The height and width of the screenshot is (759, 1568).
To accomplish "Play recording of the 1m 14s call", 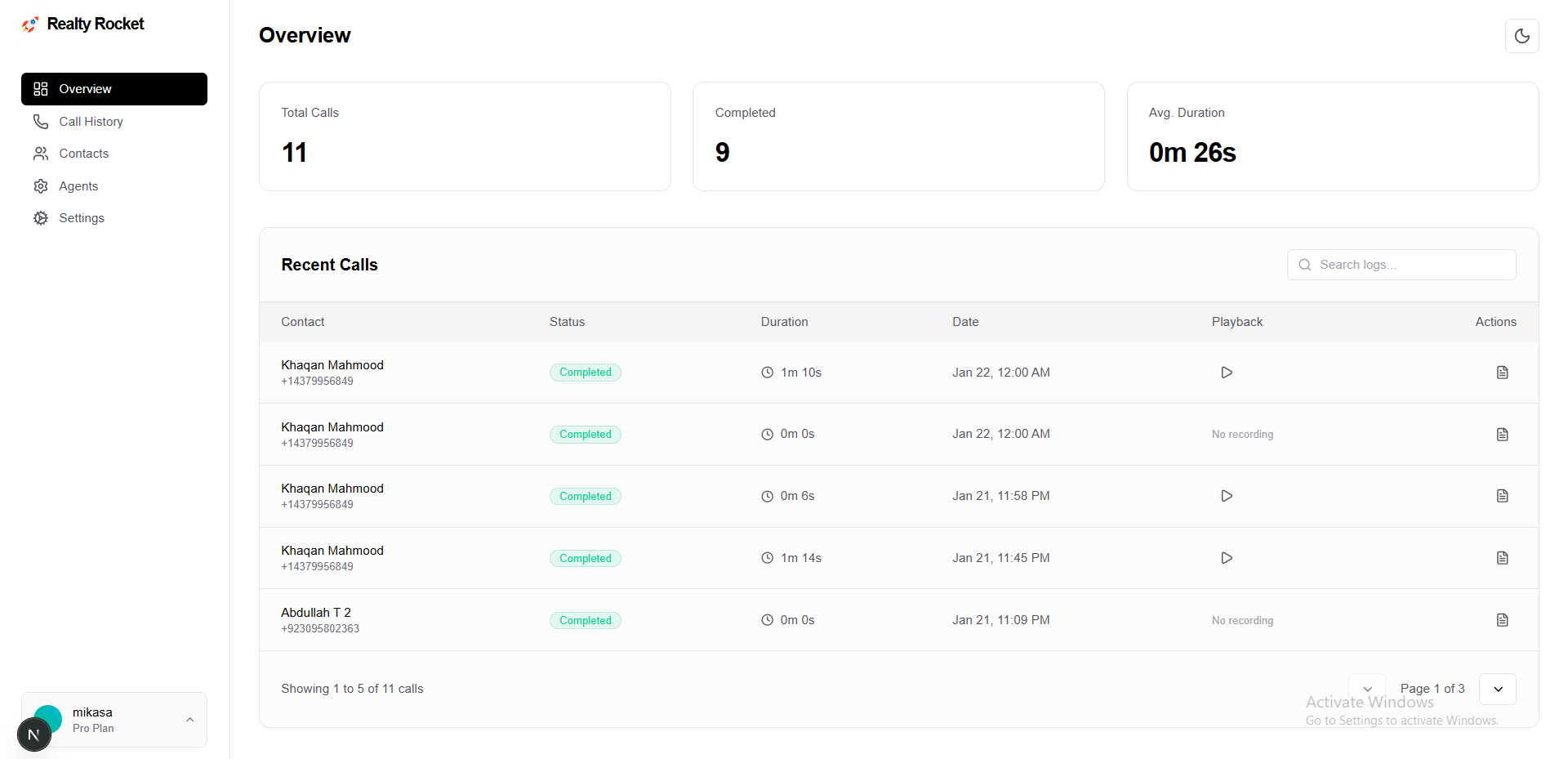I will pos(1227,558).
